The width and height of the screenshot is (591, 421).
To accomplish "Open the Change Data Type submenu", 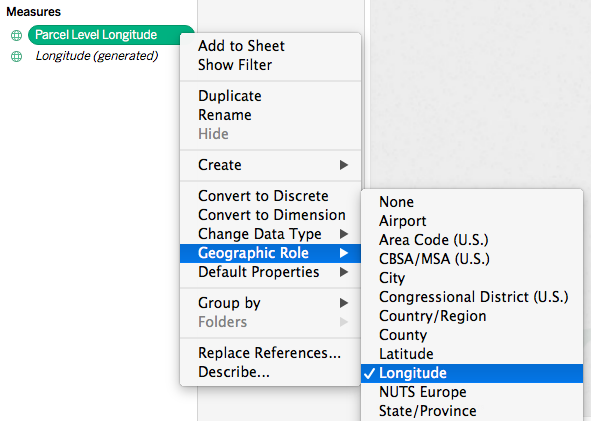I will point(270,234).
